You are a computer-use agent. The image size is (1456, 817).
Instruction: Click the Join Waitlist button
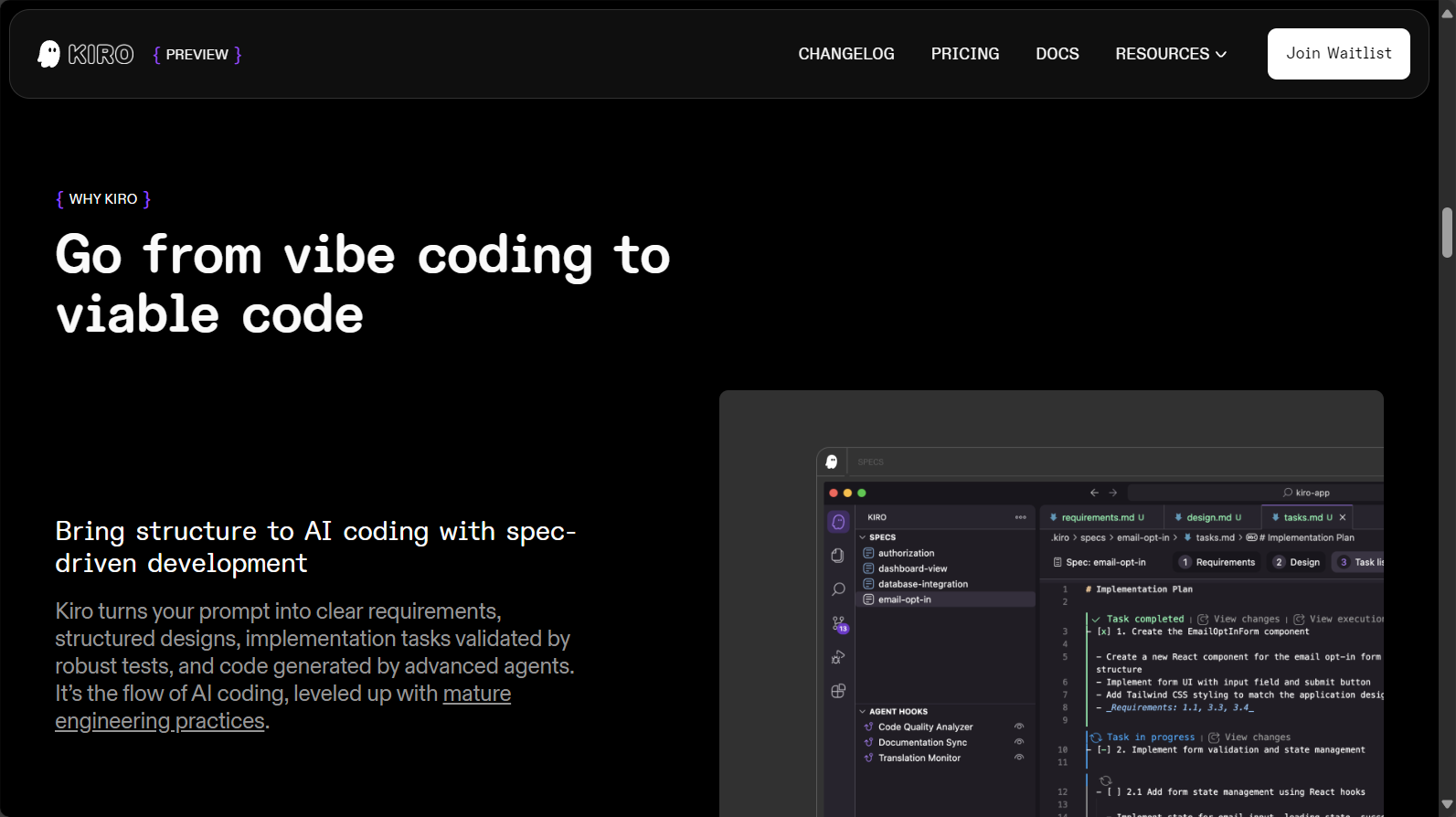point(1339,54)
